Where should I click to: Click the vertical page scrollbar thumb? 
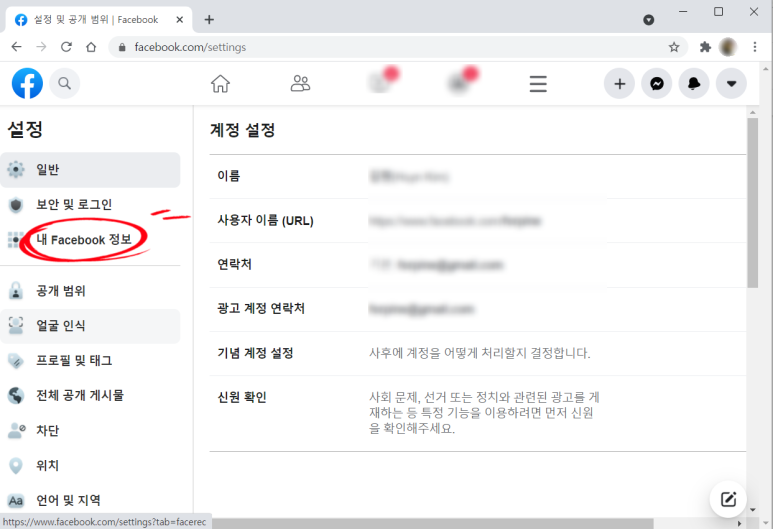pyautogui.click(x=752, y=203)
